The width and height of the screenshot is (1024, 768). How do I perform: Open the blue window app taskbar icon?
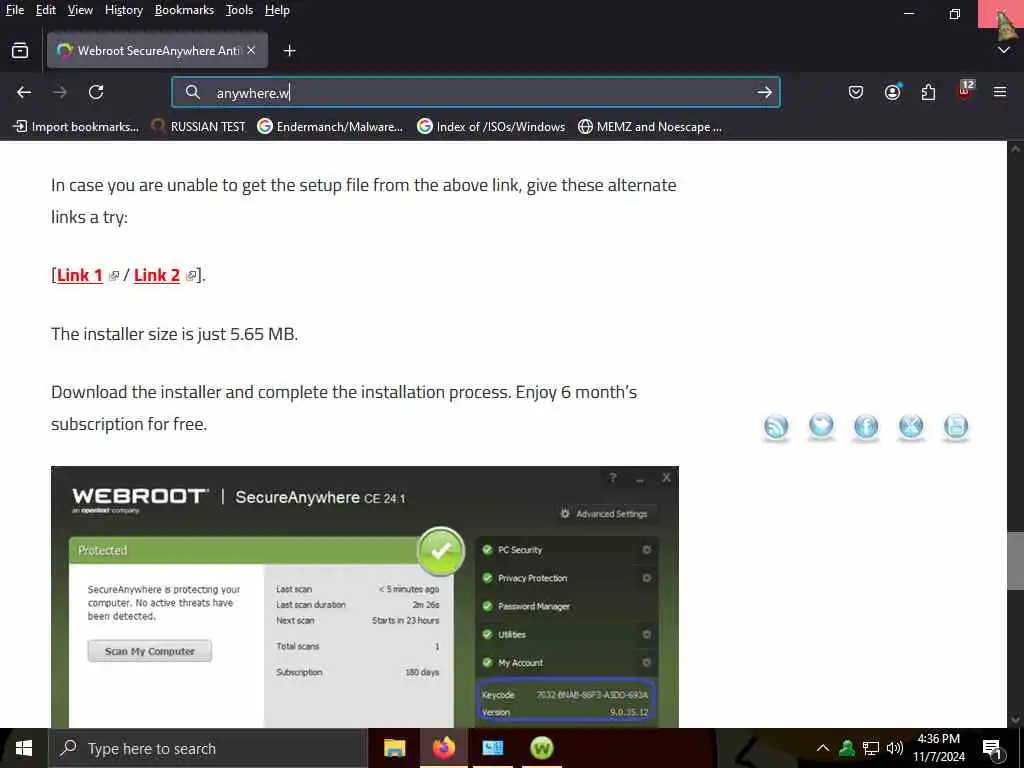492,748
